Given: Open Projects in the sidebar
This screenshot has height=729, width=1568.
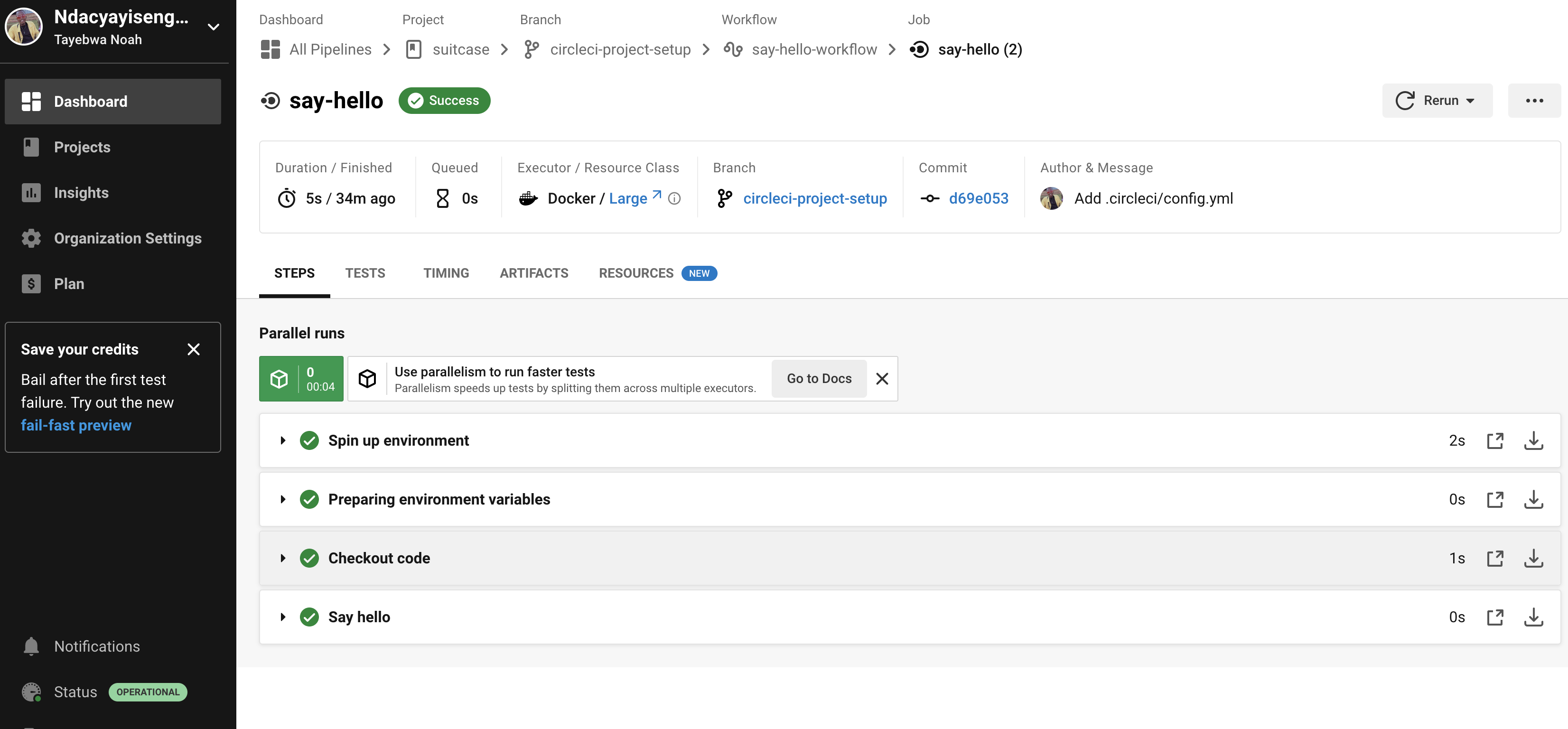Looking at the screenshot, I should click(x=112, y=147).
